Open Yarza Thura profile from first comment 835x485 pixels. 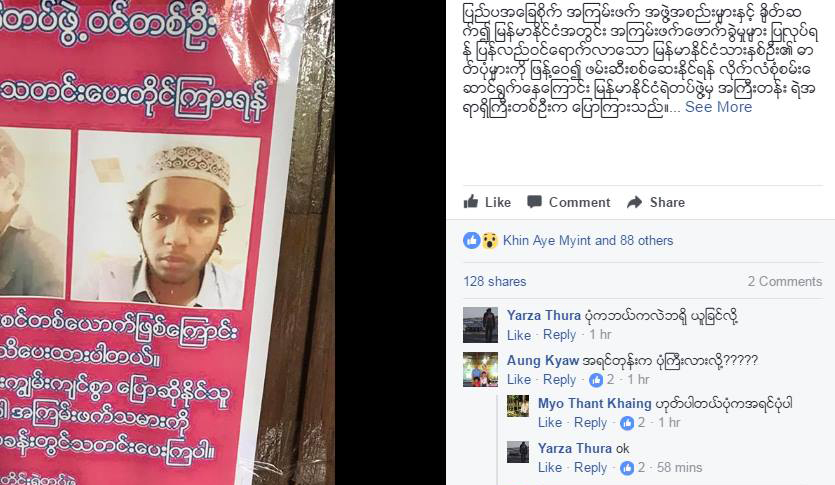(x=544, y=315)
